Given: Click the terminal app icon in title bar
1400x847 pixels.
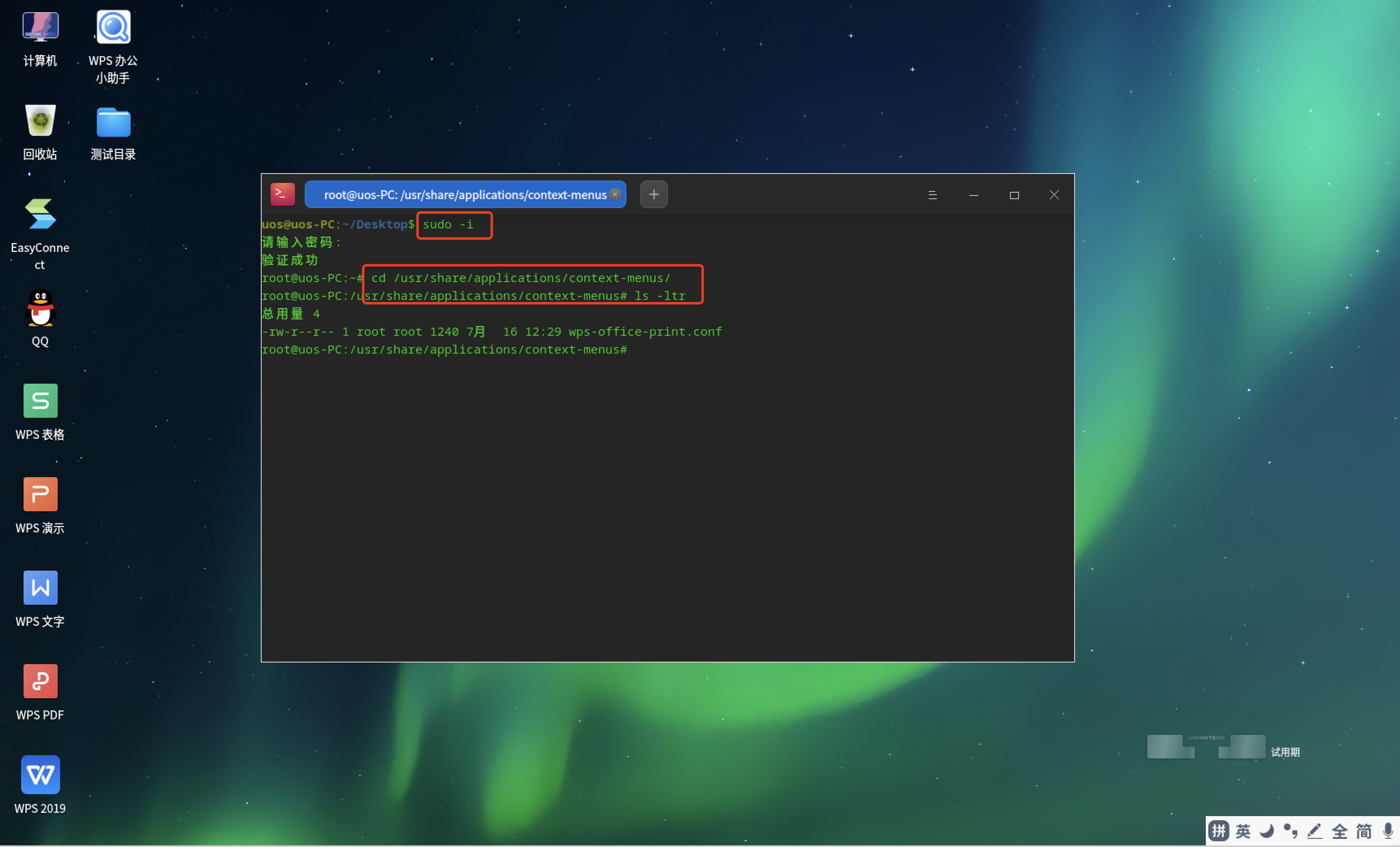Looking at the screenshot, I should [282, 194].
